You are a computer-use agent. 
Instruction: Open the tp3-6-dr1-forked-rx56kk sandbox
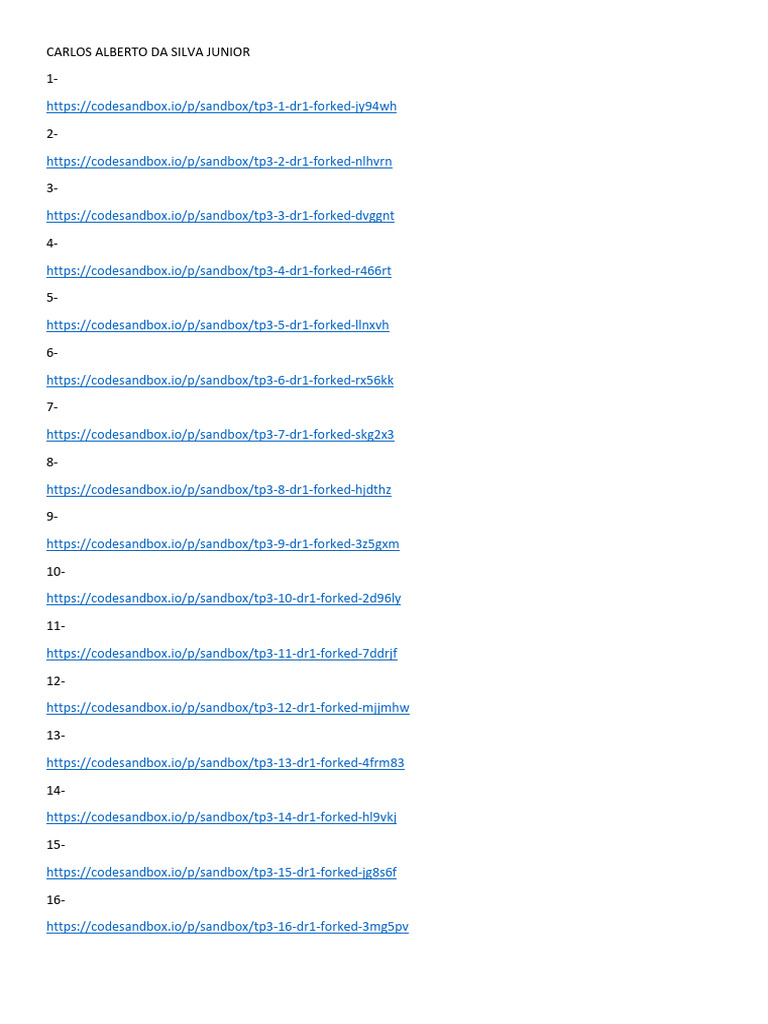pos(220,380)
